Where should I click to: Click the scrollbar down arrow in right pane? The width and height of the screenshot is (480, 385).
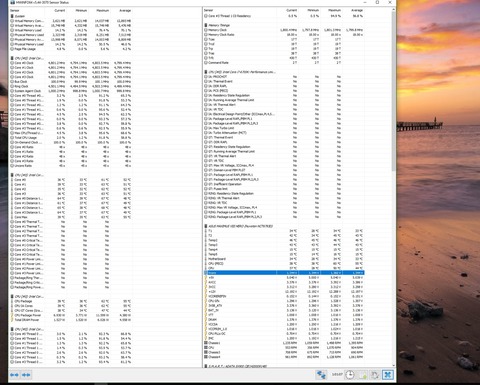pyautogui.click(x=394, y=365)
